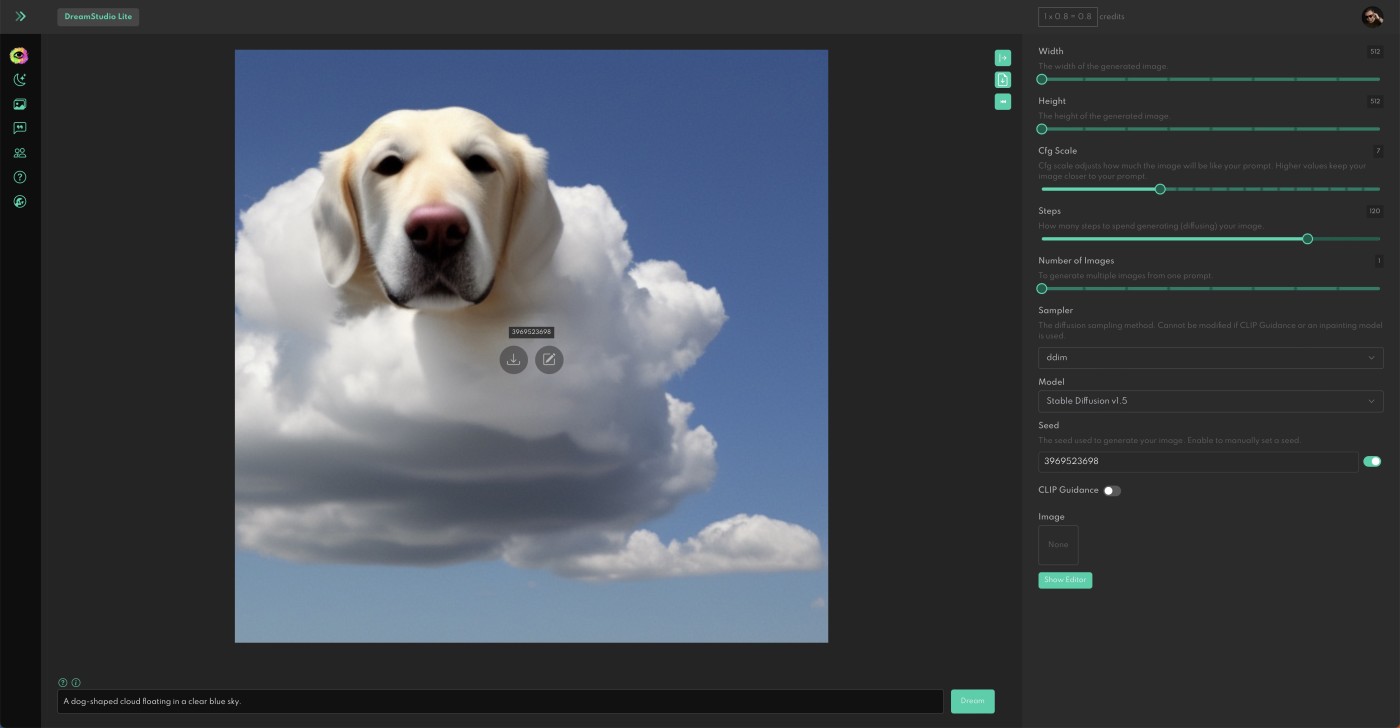Image resolution: width=1400 pixels, height=728 pixels.
Task: Click the generated dog cloud image
Action: click(531, 346)
